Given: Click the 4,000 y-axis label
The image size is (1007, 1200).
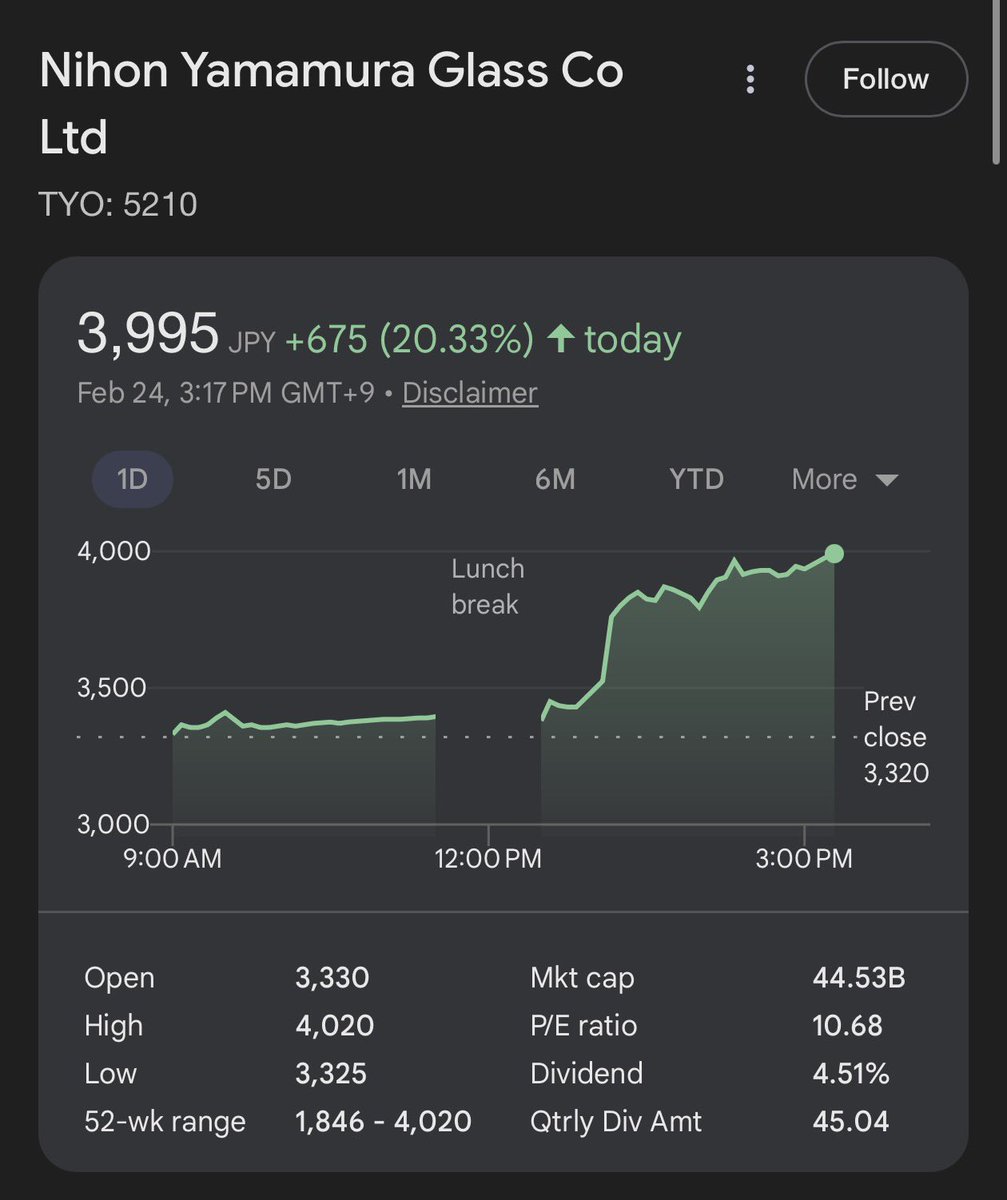Looking at the screenshot, I should (x=114, y=551).
